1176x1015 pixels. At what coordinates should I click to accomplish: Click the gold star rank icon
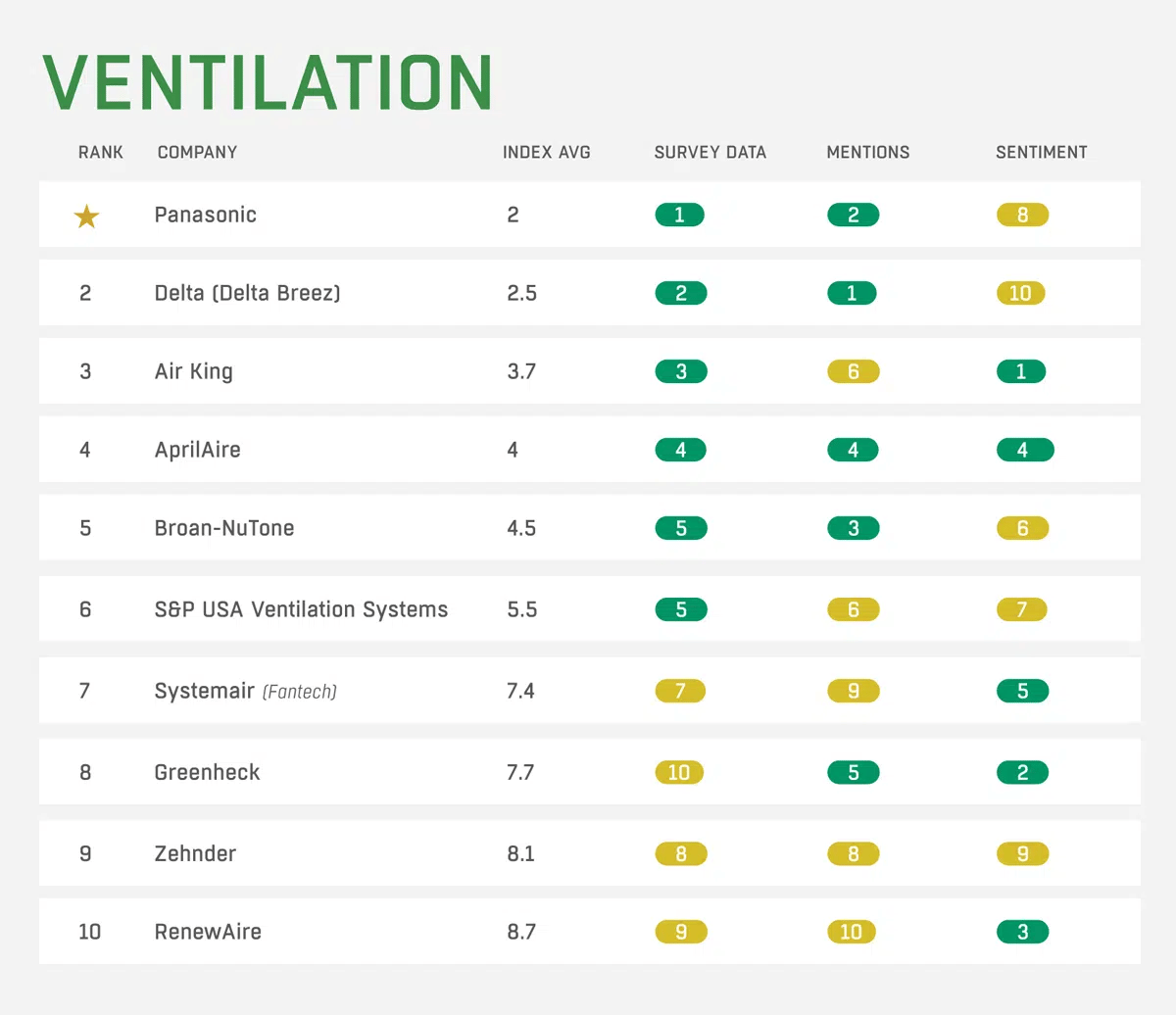[86, 216]
